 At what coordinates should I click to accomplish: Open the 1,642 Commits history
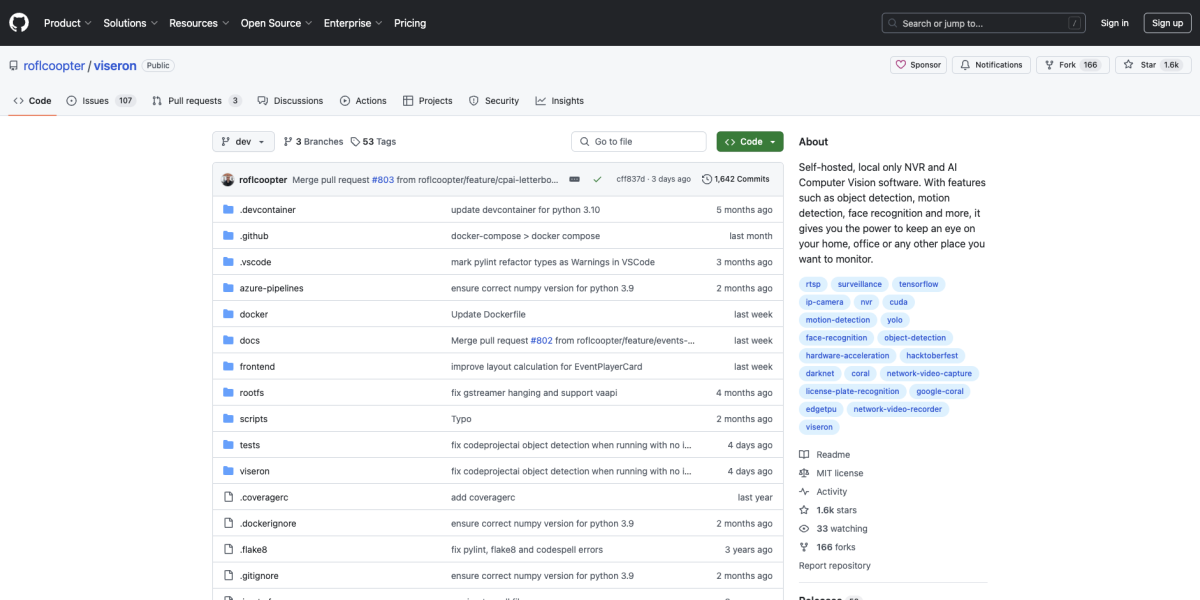pos(736,179)
